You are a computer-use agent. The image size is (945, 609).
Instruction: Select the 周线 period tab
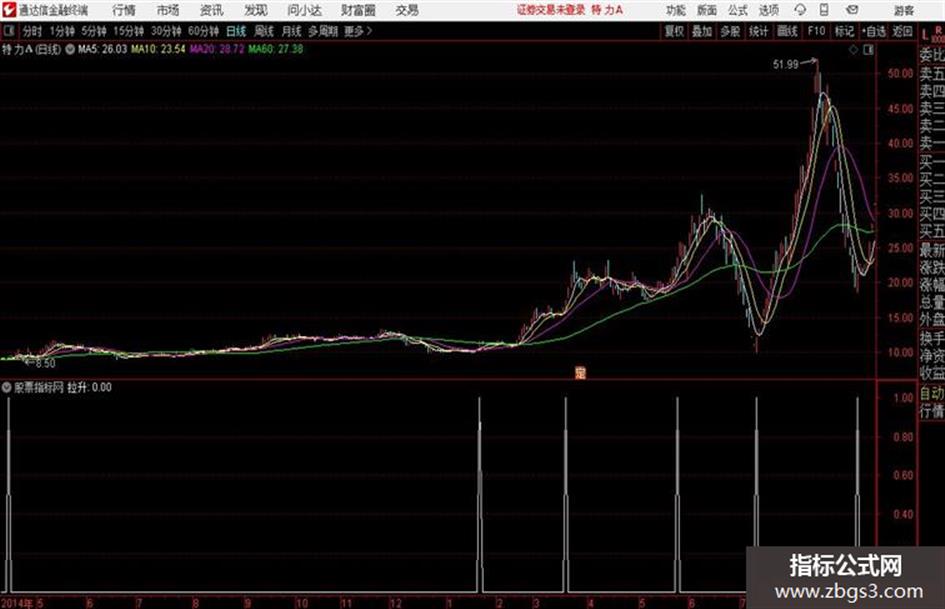click(x=264, y=31)
